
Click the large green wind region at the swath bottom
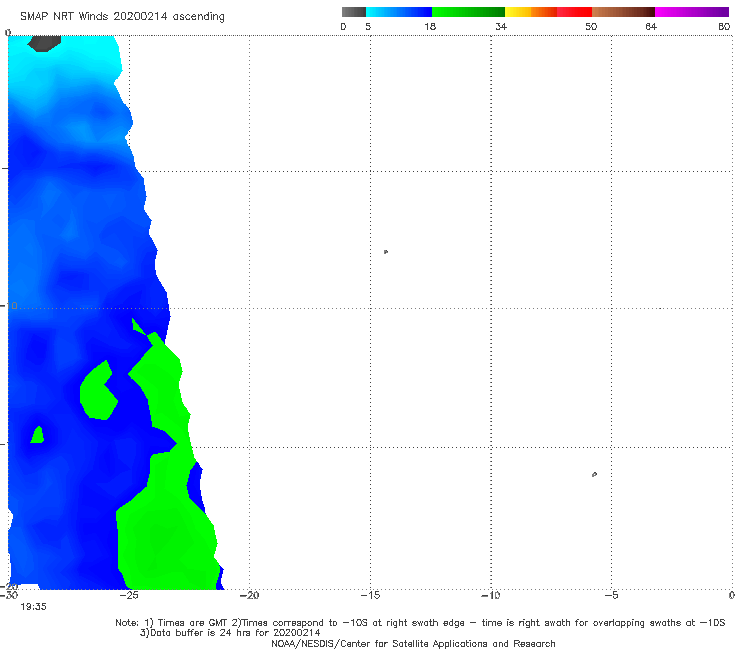click(165, 533)
